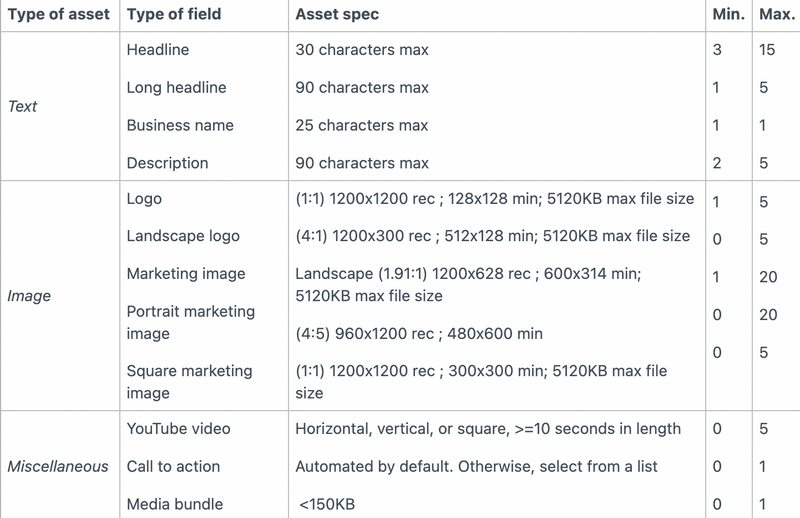
Task: Click the '30 characters max' spec text
Action: [x=362, y=50]
